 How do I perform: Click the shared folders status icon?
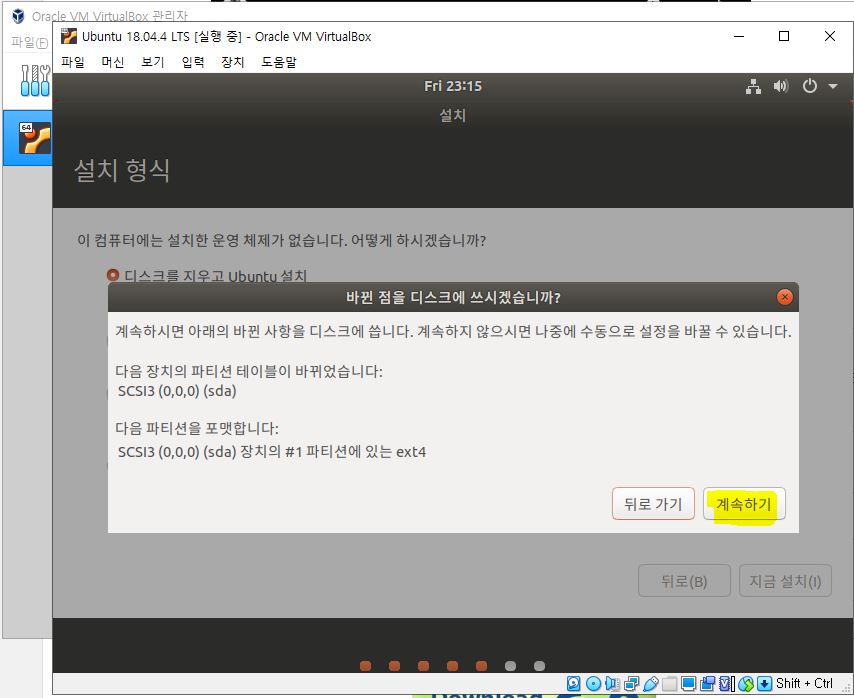point(669,683)
